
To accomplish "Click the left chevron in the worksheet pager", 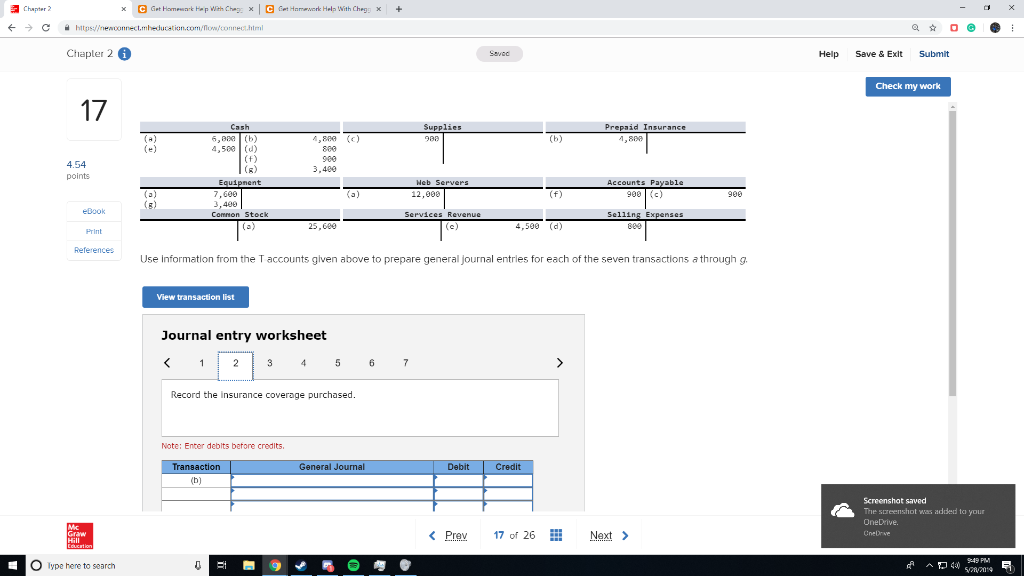I will (167, 363).
